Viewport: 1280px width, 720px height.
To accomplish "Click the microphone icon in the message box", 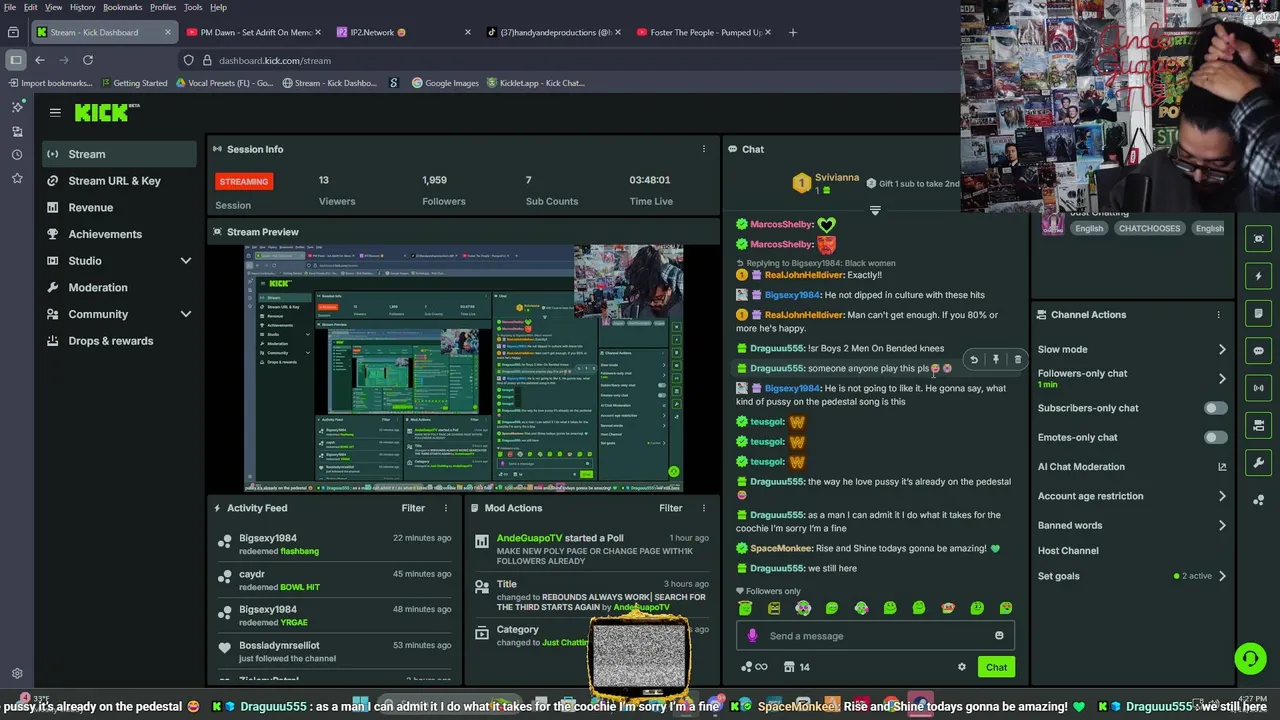I will (x=752, y=636).
